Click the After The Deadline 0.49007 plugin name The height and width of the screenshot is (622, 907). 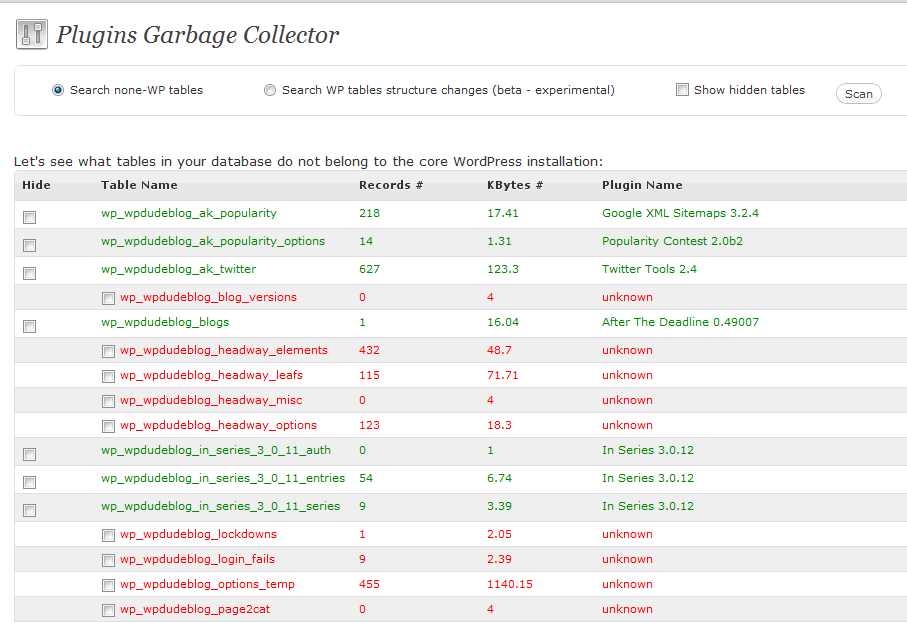[680, 322]
